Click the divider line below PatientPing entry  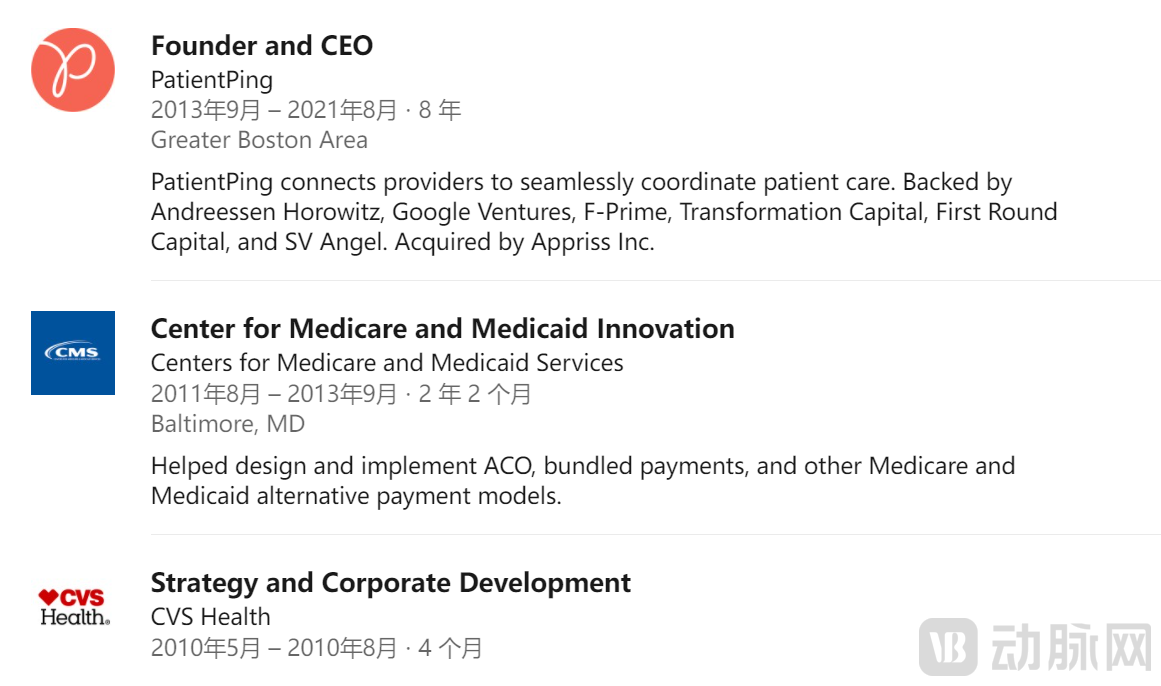click(x=655, y=281)
